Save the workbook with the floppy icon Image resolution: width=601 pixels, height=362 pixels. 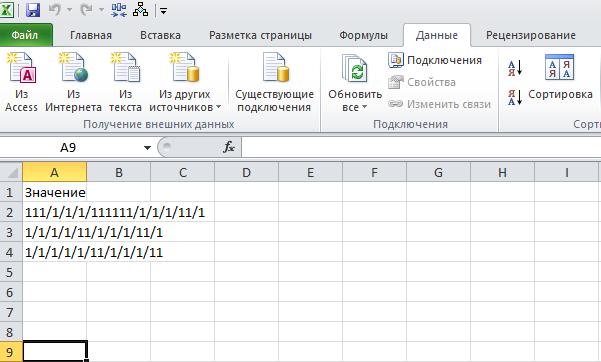click(33, 10)
